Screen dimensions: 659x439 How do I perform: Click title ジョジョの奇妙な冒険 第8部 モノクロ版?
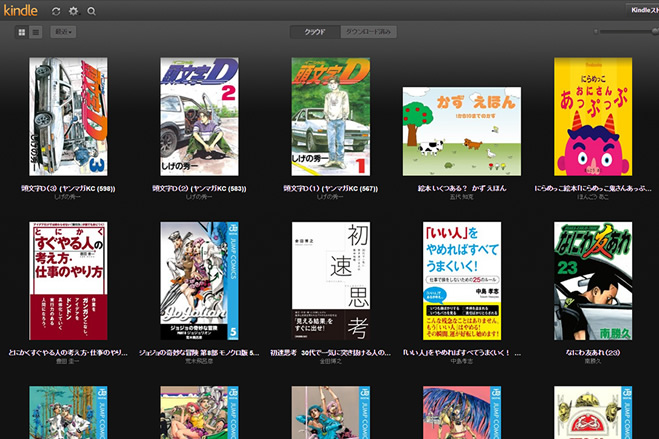coord(199,353)
